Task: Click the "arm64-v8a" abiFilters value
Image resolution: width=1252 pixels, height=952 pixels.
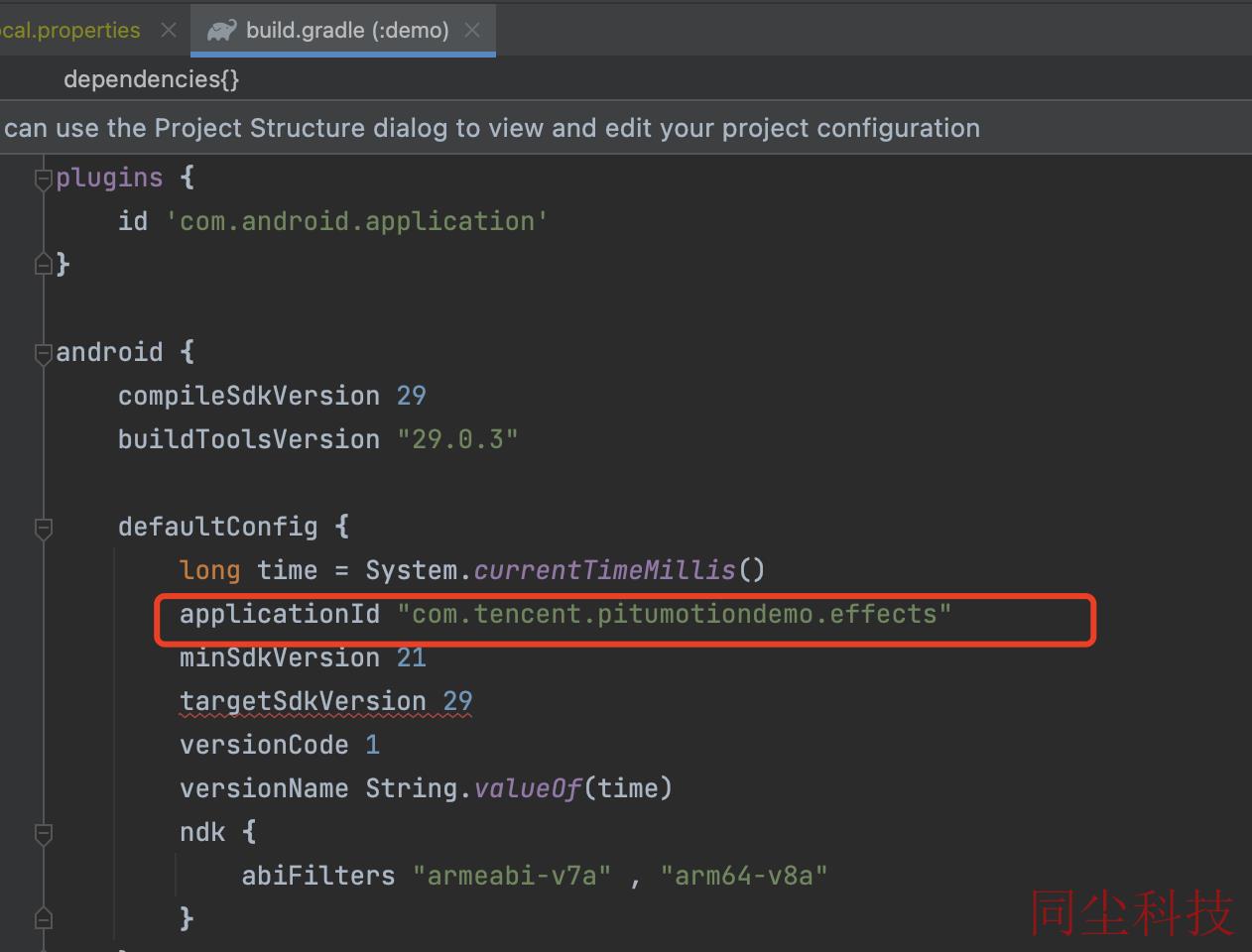Action: pos(744,876)
